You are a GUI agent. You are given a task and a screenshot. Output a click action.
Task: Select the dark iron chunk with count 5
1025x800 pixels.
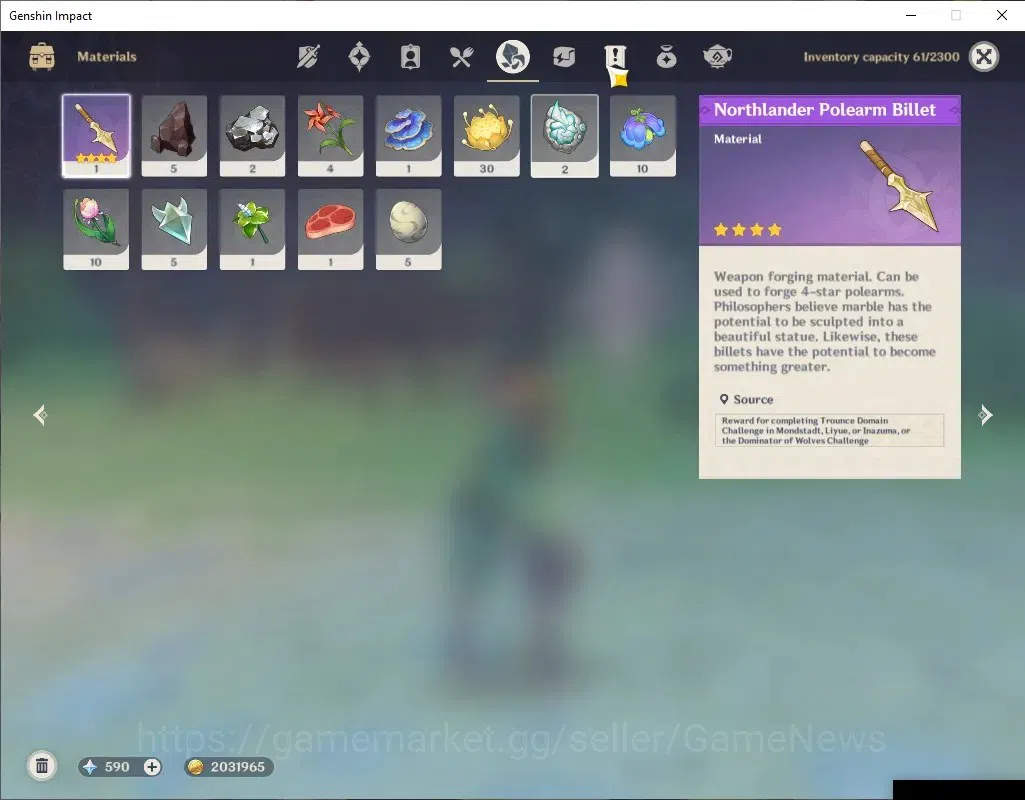click(174, 136)
